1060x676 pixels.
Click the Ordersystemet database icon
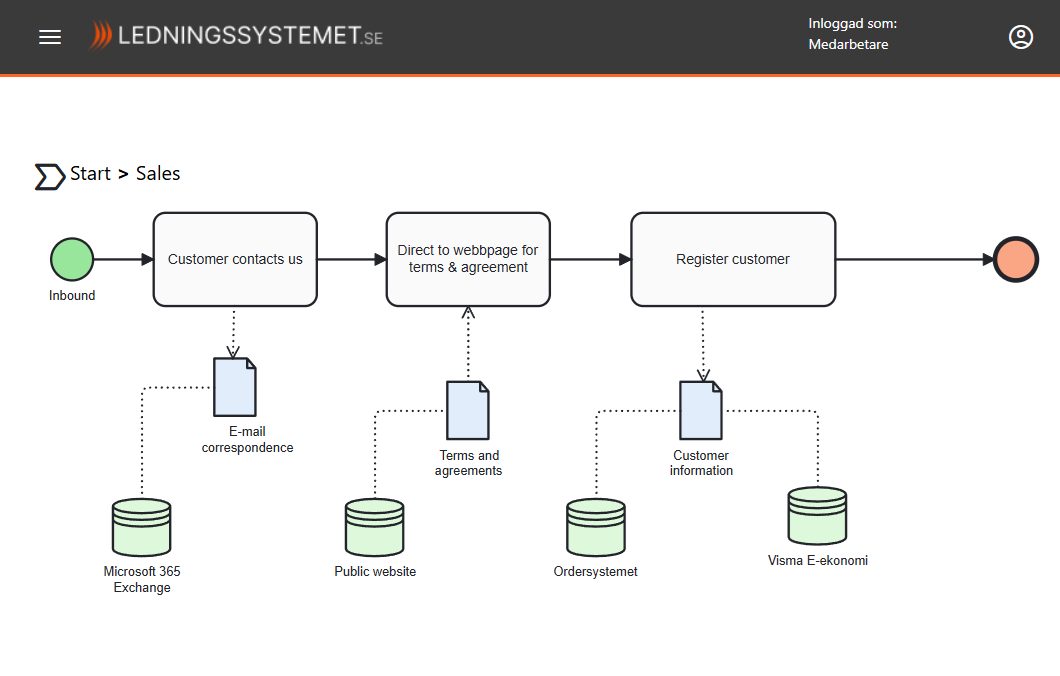[x=596, y=527]
